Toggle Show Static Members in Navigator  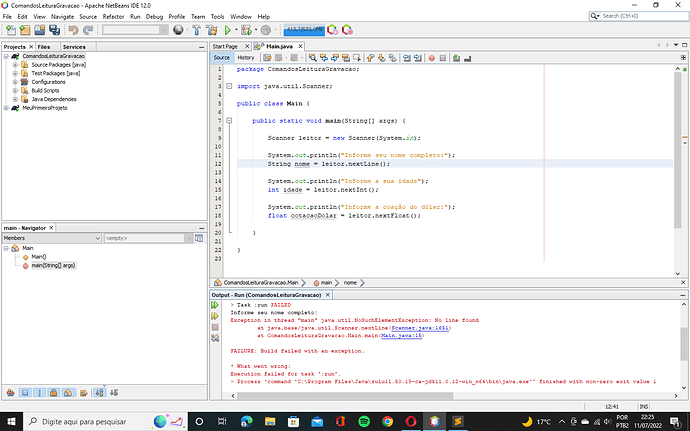pyautogui.click(x=40, y=393)
